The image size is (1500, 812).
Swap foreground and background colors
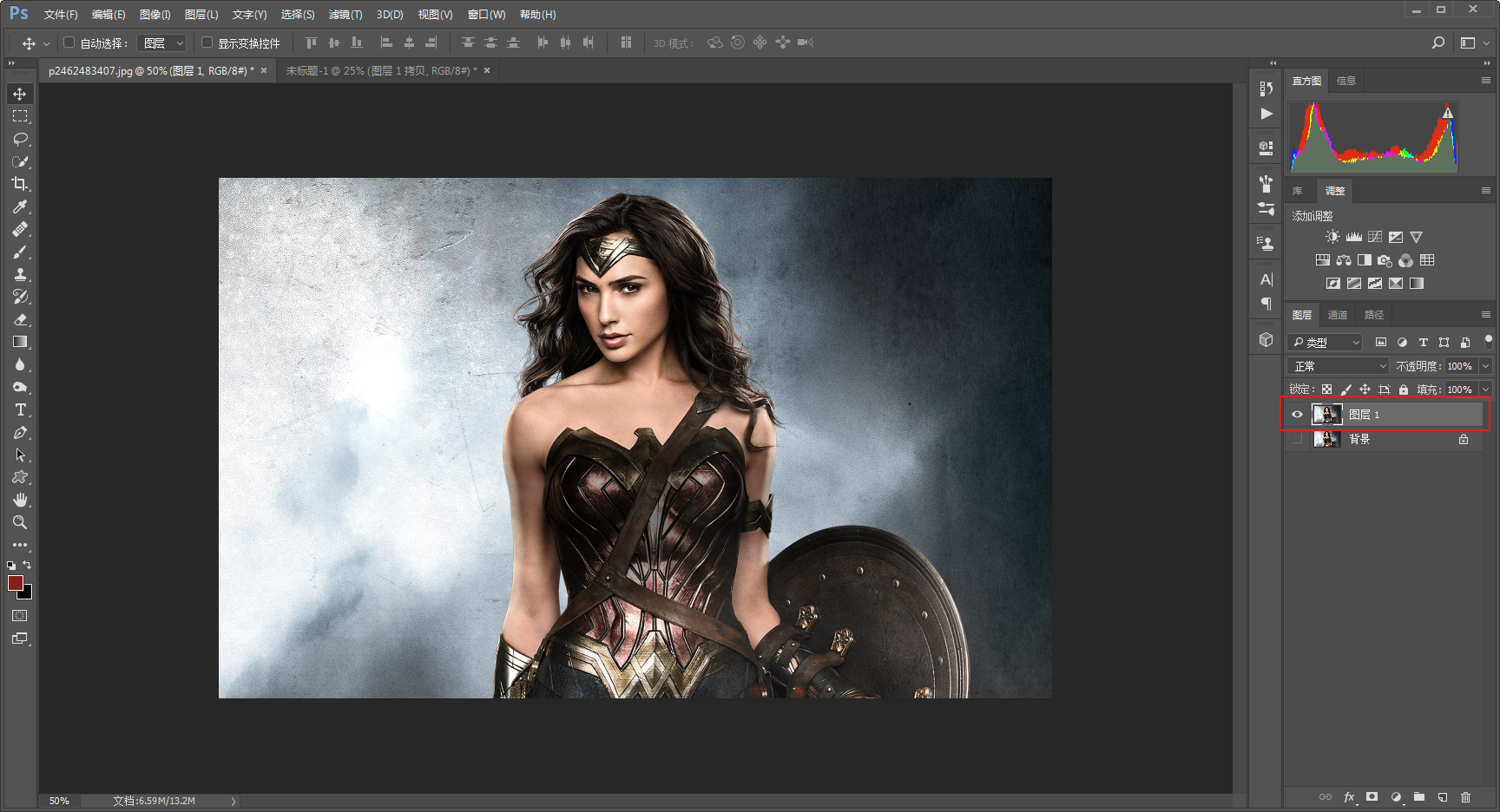[27, 565]
